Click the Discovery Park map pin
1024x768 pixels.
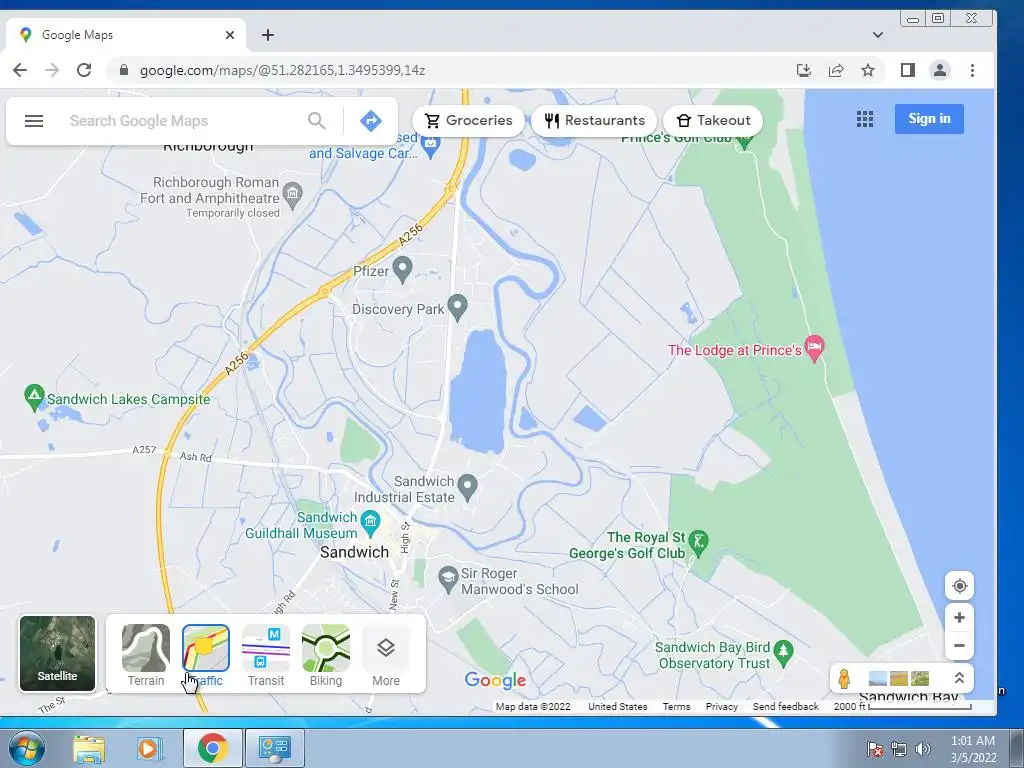(458, 308)
